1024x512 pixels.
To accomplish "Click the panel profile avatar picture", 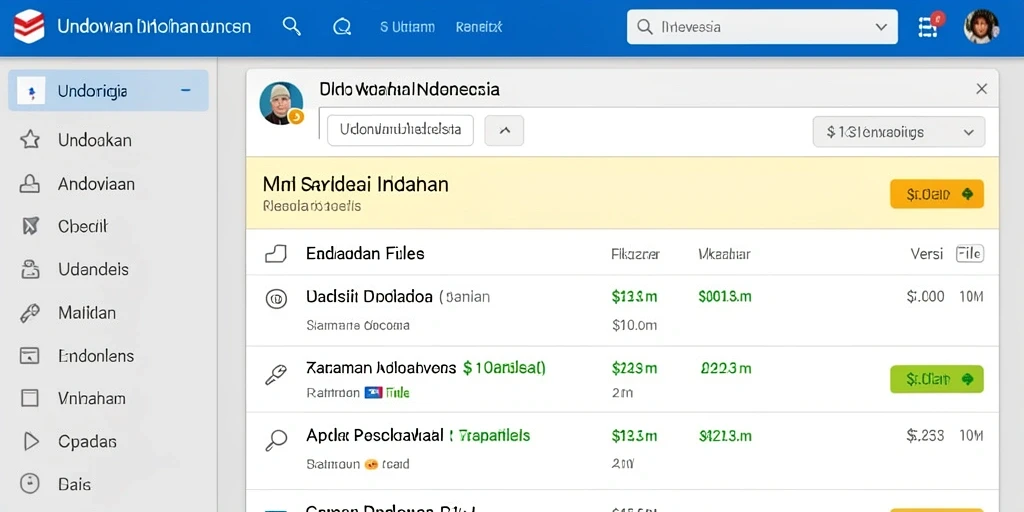I will click(281, 103).
